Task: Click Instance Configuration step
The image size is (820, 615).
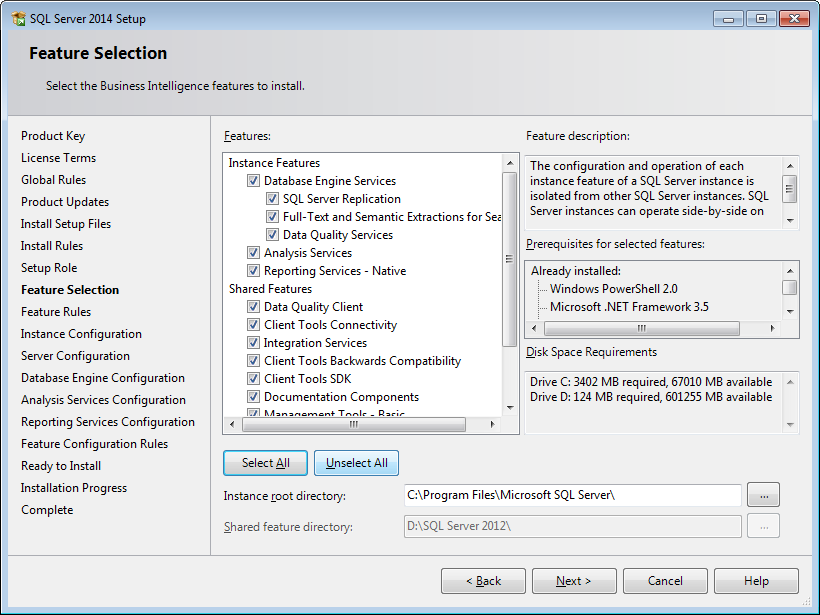Action: 81,334
